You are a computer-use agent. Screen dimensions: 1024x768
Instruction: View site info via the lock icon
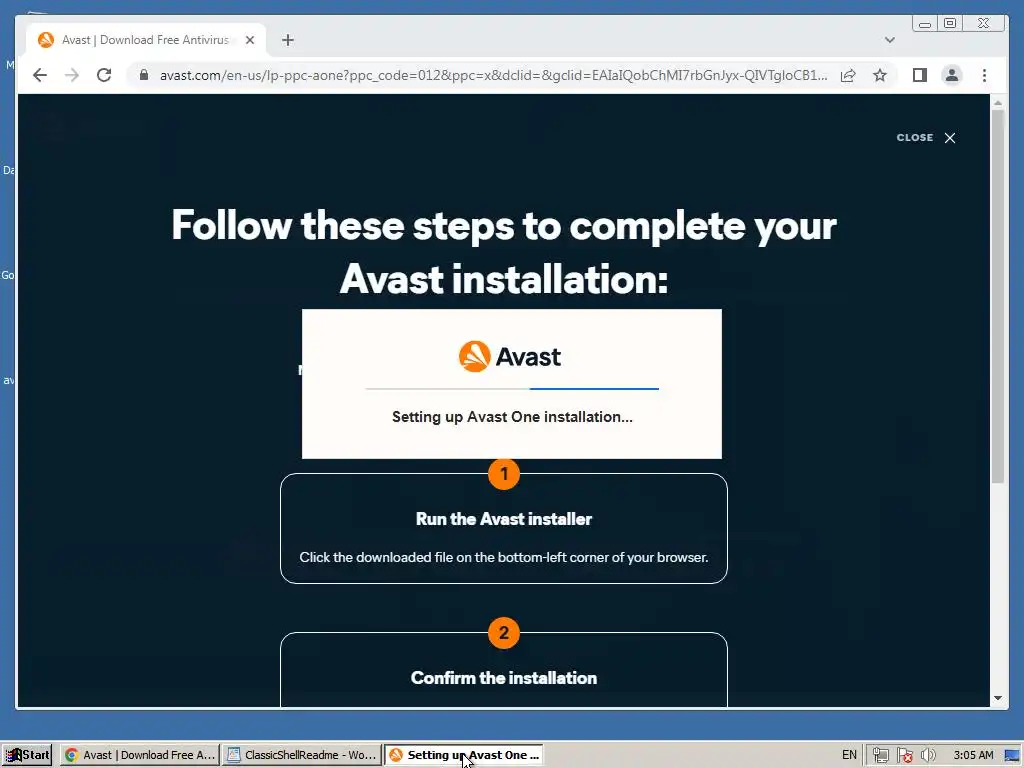point(144,75)
